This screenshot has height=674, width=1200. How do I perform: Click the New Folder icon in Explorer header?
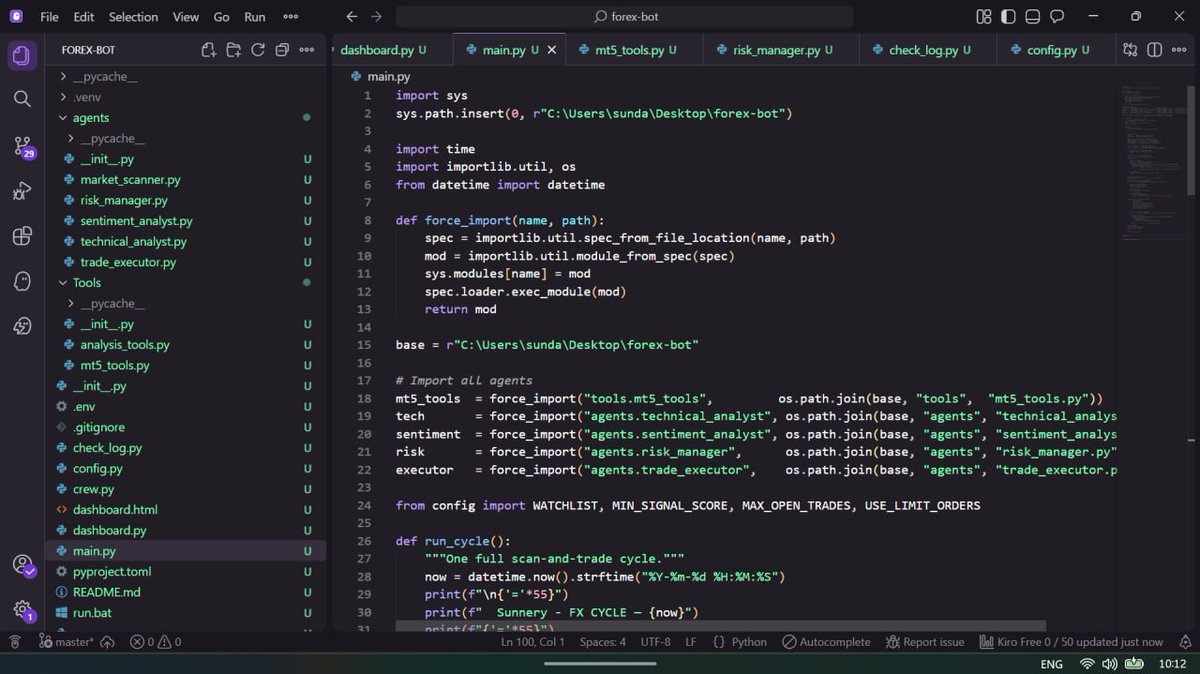[233, 50]
